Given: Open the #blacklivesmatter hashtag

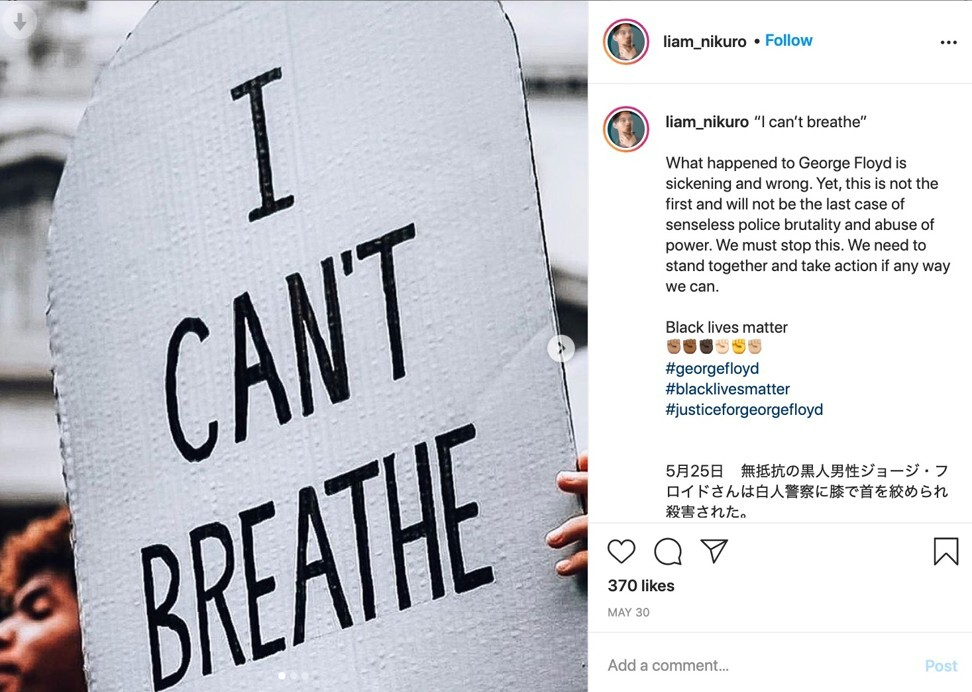Looking at the screenshot, I should 727,389.
